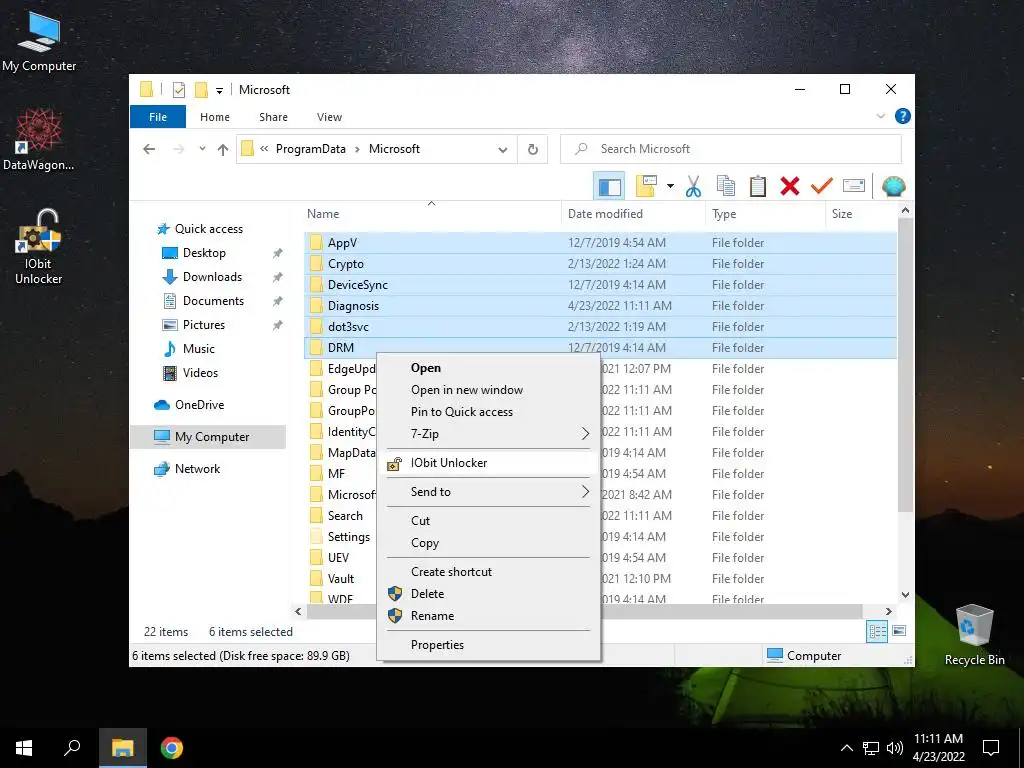The height and width of the screenshot is (768, 1024).
Task: Click ProgramData in the address path
Action: (310, 149)
